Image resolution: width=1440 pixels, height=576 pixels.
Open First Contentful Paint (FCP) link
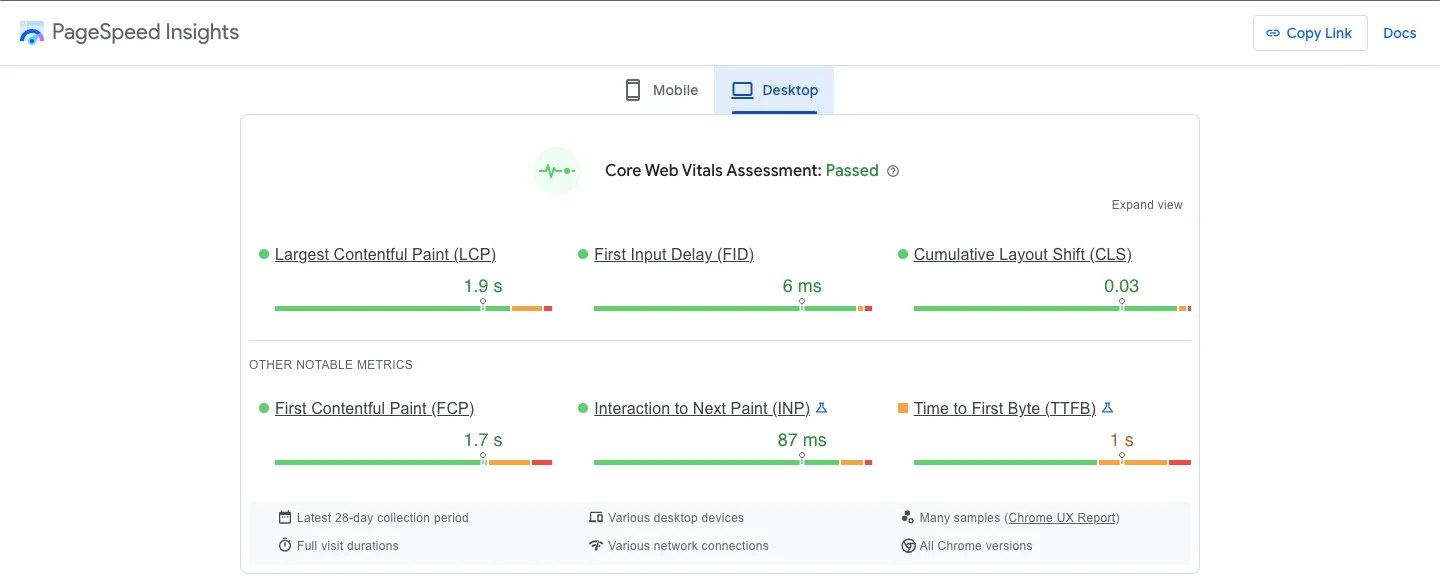pos(374,409)
